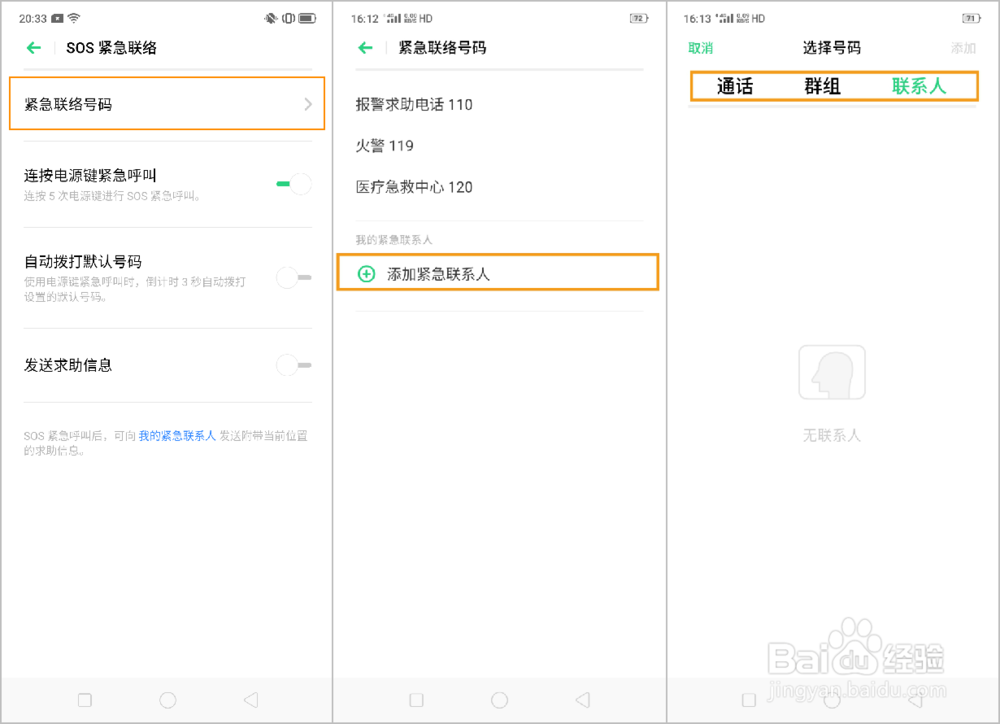Open 紧急联络号码 chevron row
The image size is (1000, 724).
pos(167,104)
